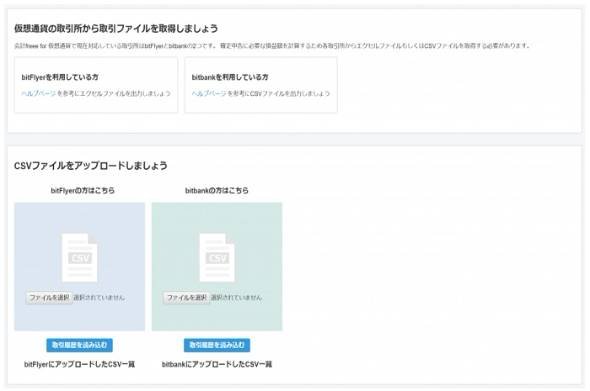The height and width of the screenshot is (391, 590).
Task: Click the bitbank ファイルを選択 button
Action: (x=187, y=298)
